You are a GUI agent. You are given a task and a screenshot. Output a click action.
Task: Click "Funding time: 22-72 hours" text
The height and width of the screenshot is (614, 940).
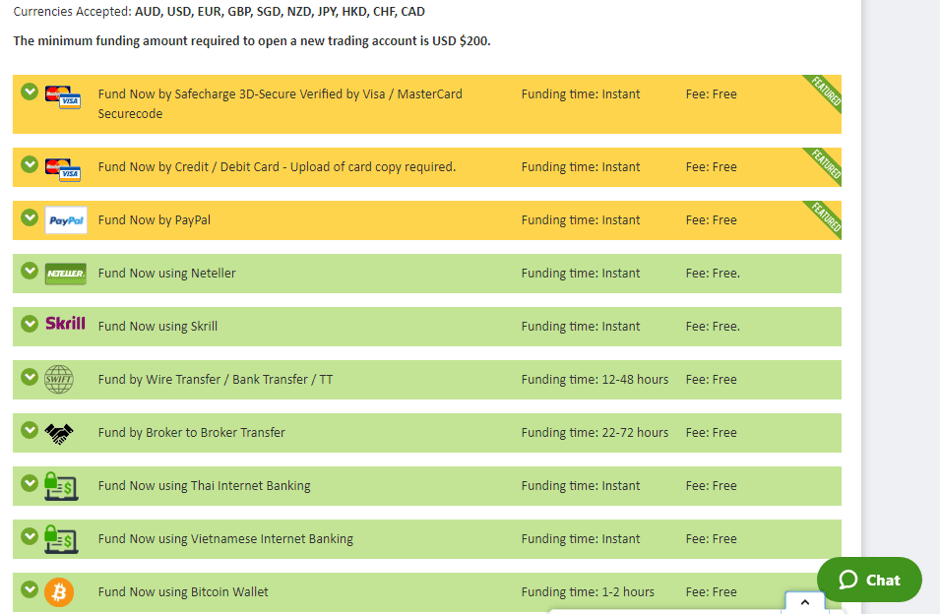(595, 432)
